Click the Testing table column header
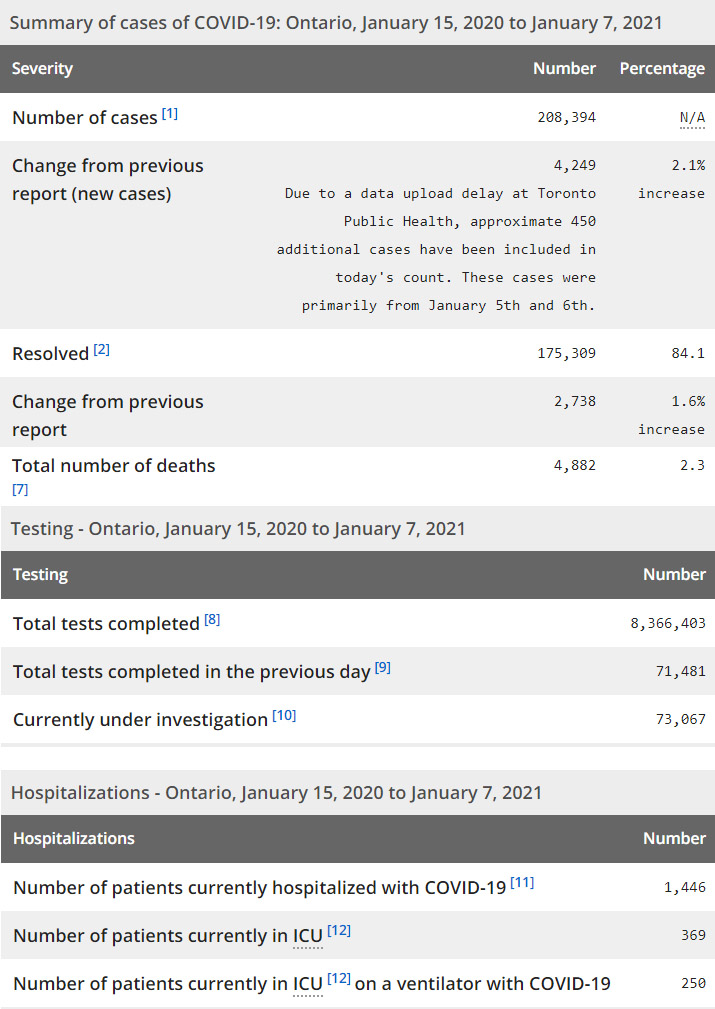 [x=41, y=575]
